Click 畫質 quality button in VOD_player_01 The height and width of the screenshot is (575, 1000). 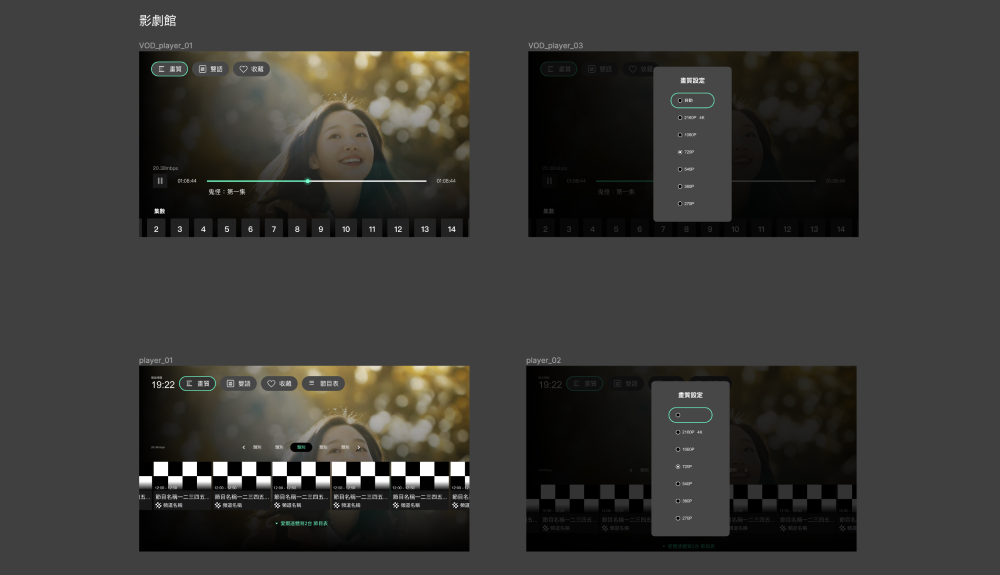coord(170,69)
